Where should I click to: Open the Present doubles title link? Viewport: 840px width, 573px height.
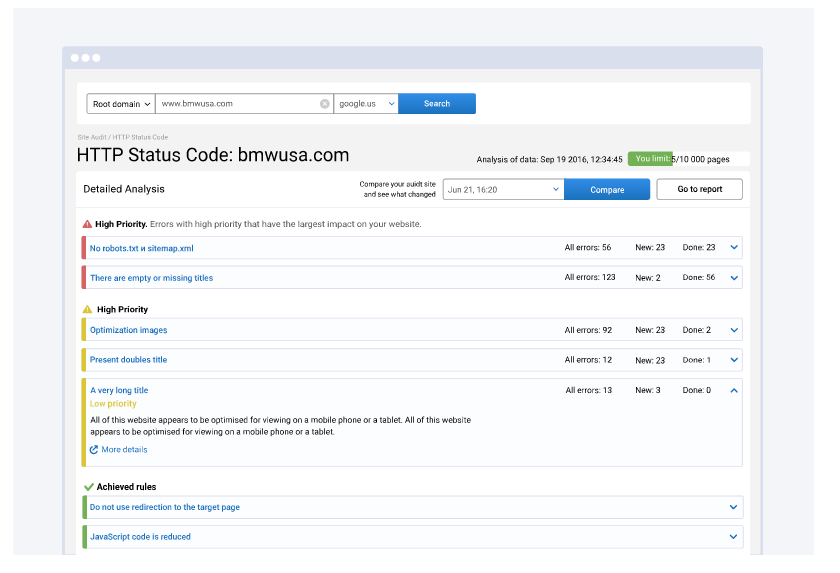pyautogui.click(x=129, y=360)
